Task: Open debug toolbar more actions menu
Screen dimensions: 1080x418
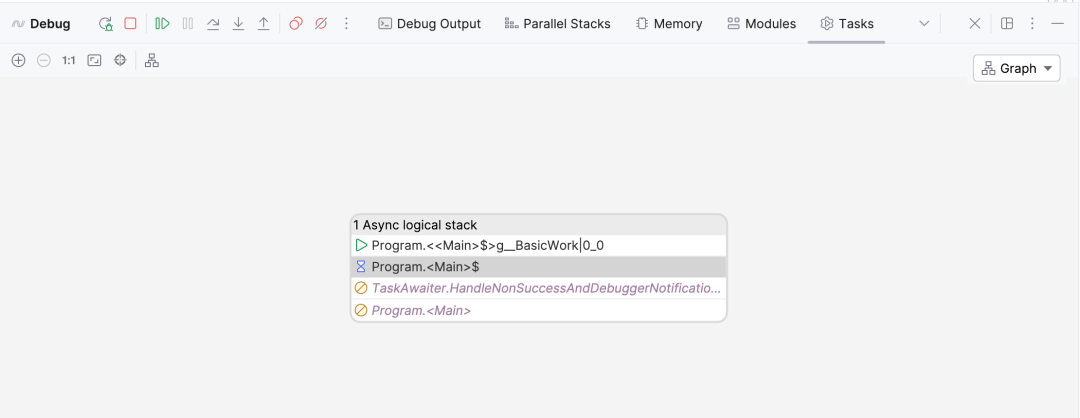Action: pyautogui.click(x=346, y=24)
